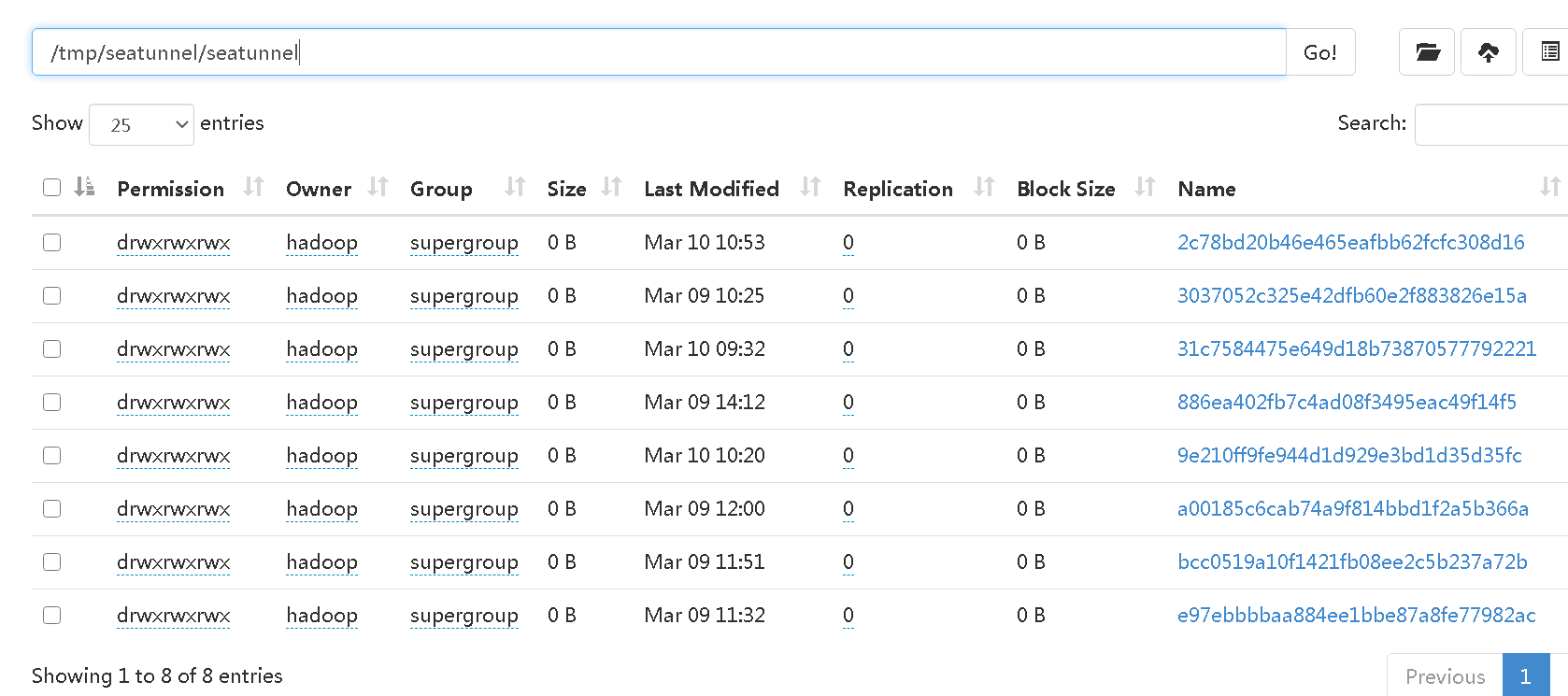Edit permission of the Mar 10 10:53 row

click(x=174, y=243)
